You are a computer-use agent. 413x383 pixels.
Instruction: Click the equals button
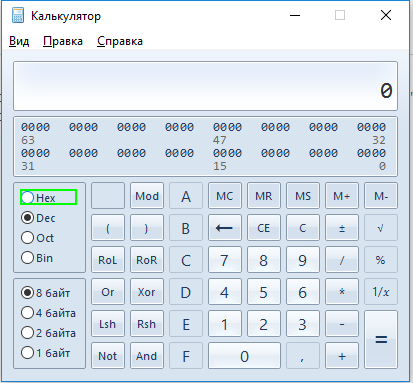coord(381,340)
